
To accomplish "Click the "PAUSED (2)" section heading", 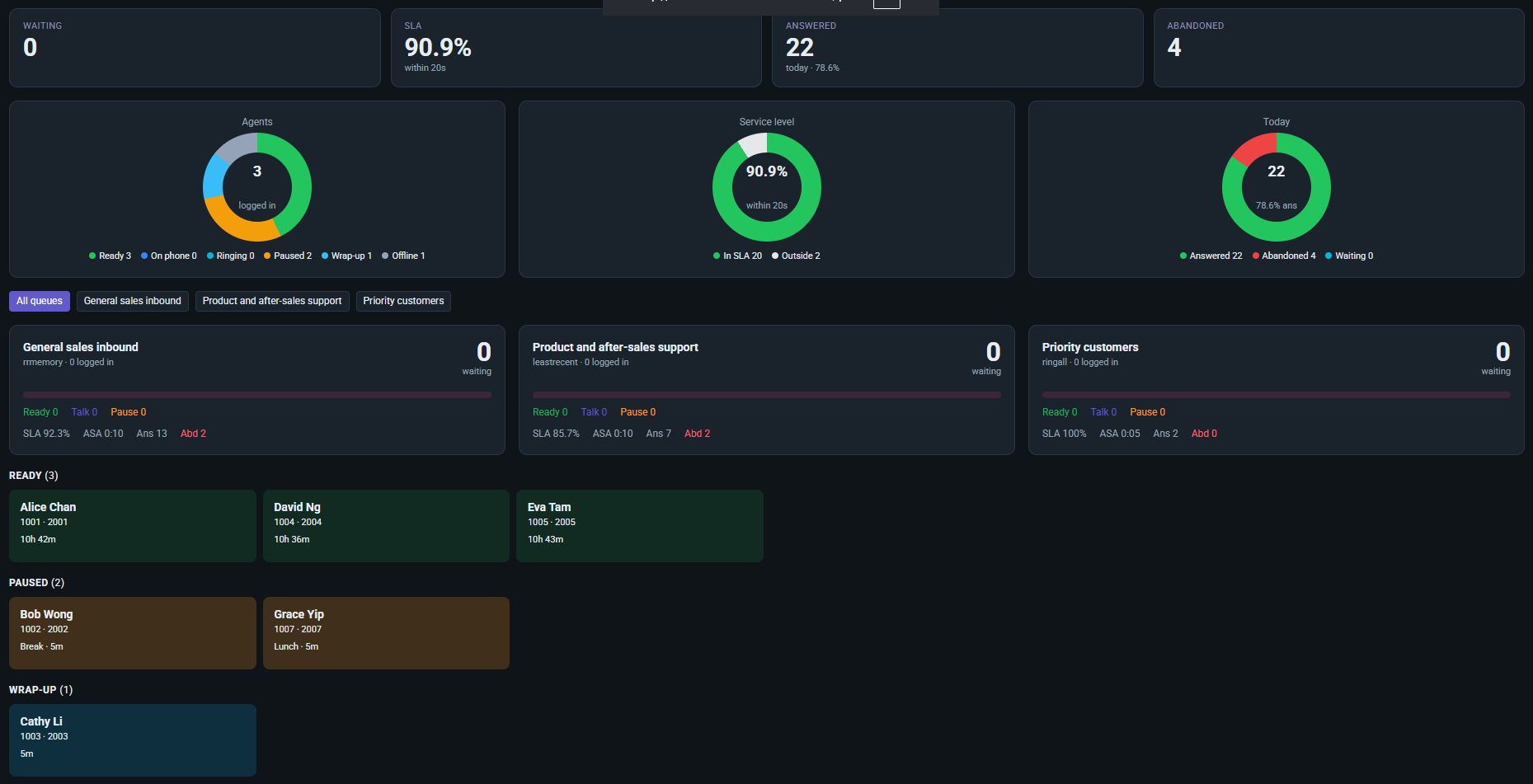I will tap(36, 583).
